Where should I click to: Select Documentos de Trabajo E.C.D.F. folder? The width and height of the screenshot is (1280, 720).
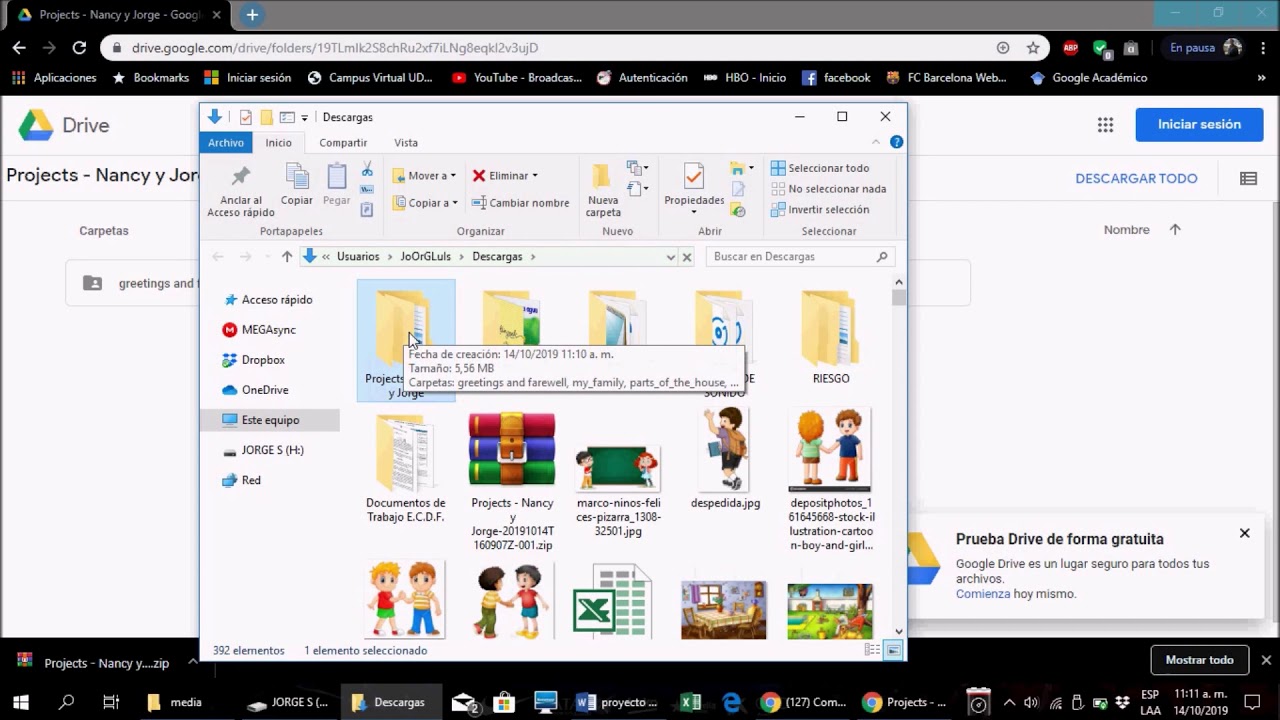[x=405, y=468]
